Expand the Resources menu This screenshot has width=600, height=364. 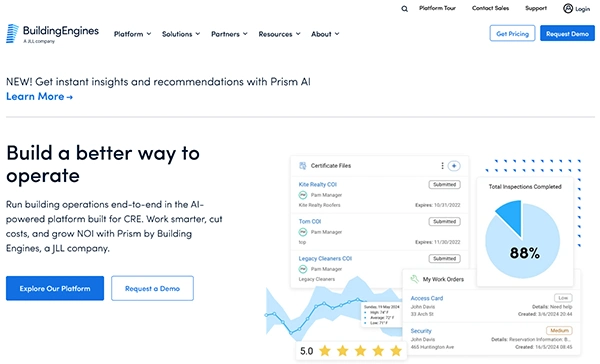[x=279, y=34]
